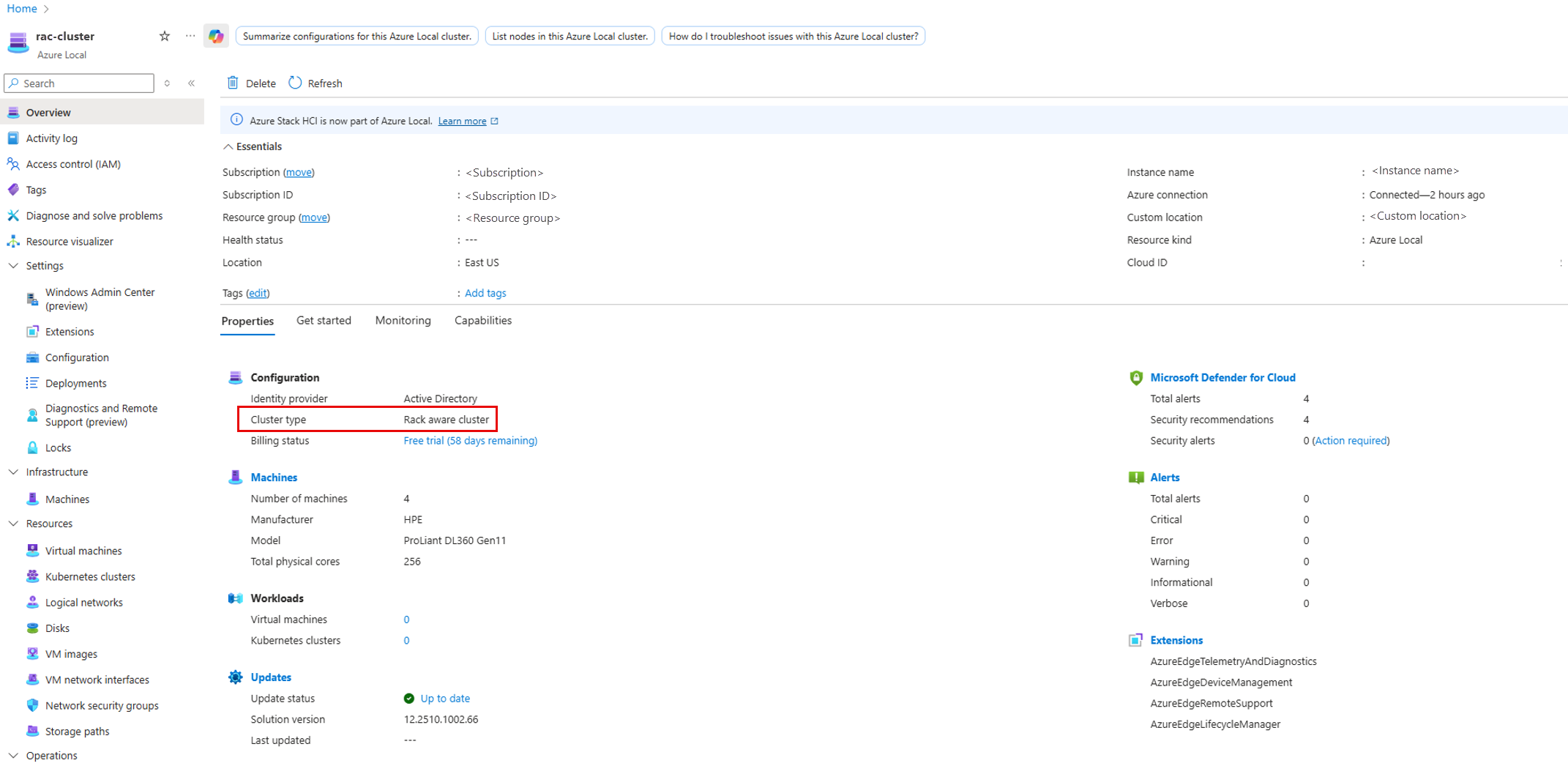Open the Alerts heading link
1568x766 pixels.
pos(1165,477)
